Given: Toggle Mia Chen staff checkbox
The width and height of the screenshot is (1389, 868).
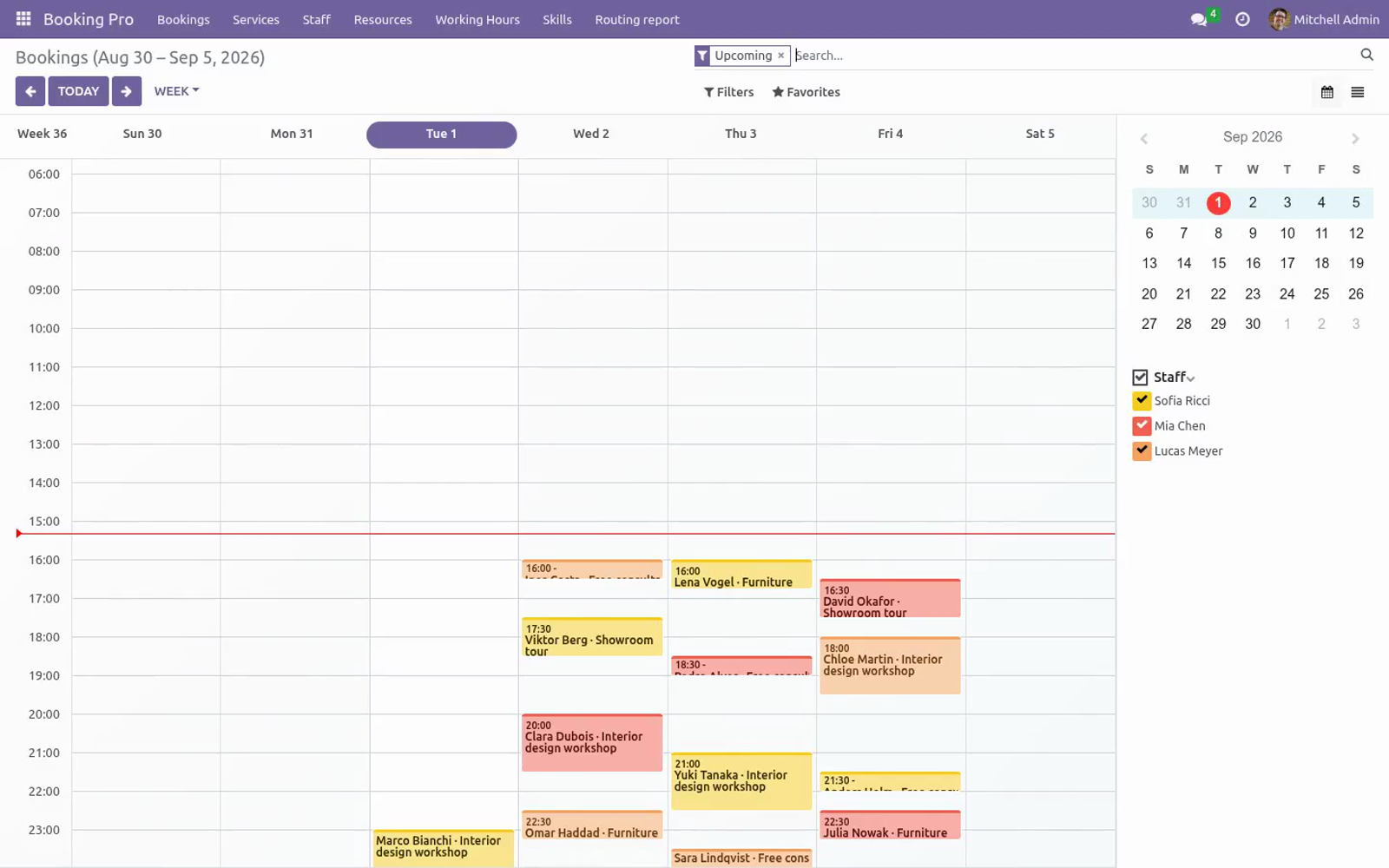Looking at the screenshot, I should (x=1142, y=426).
